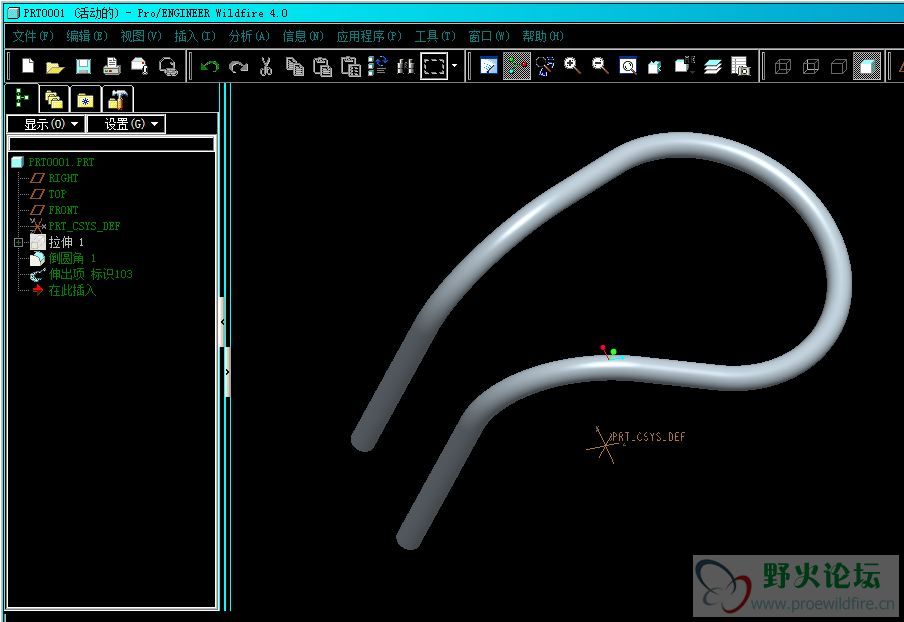904x622 pixels.
Task: Open the 编辑(E) menu
Action: 86,36
